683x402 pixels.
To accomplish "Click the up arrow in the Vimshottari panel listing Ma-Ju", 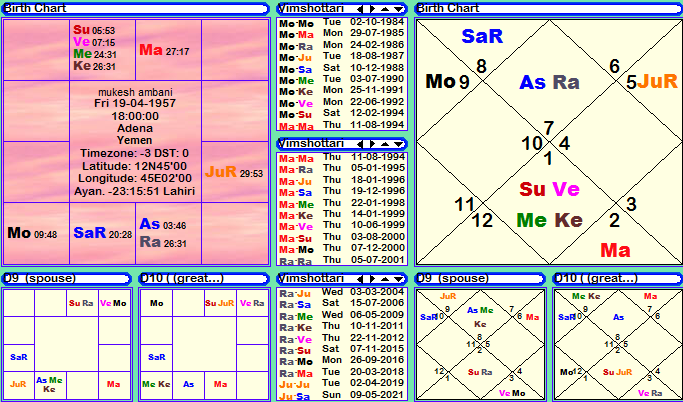I will coord(385,144).
